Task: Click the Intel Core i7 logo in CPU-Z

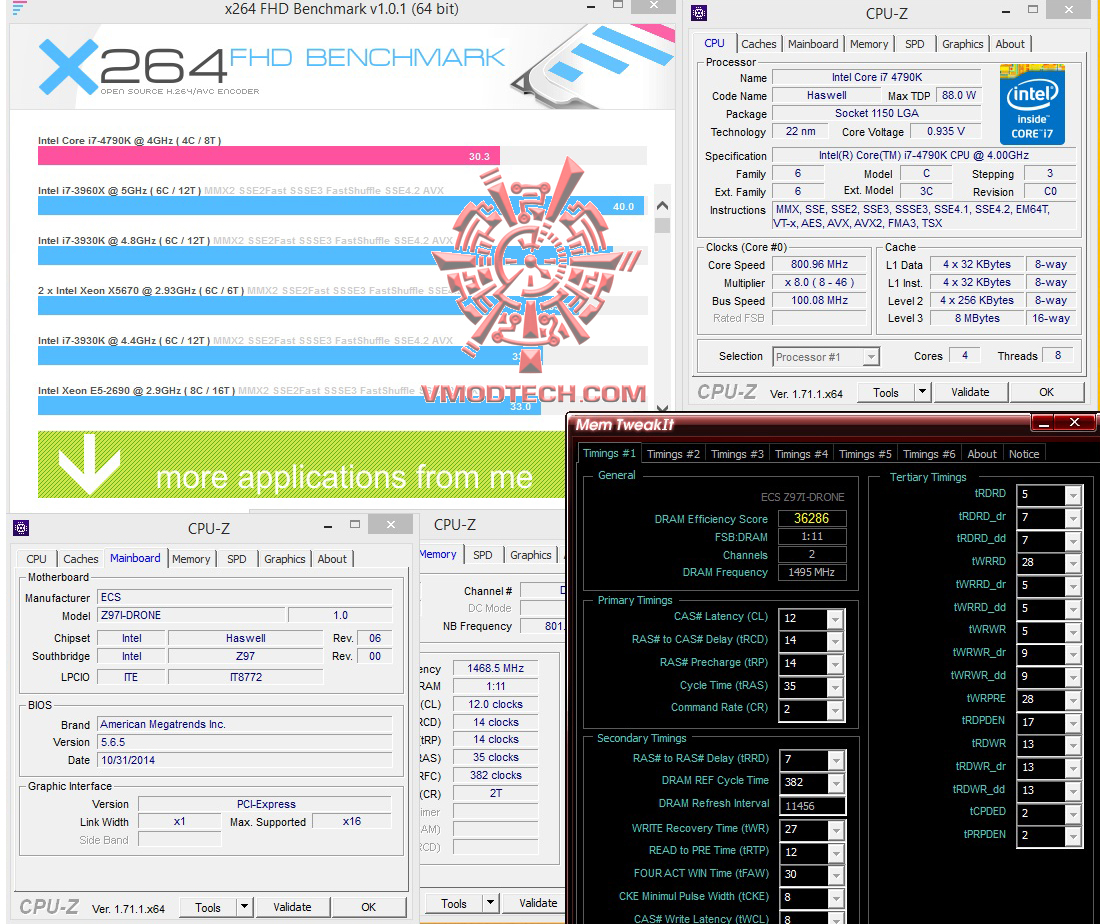Action: [1032, 105]
